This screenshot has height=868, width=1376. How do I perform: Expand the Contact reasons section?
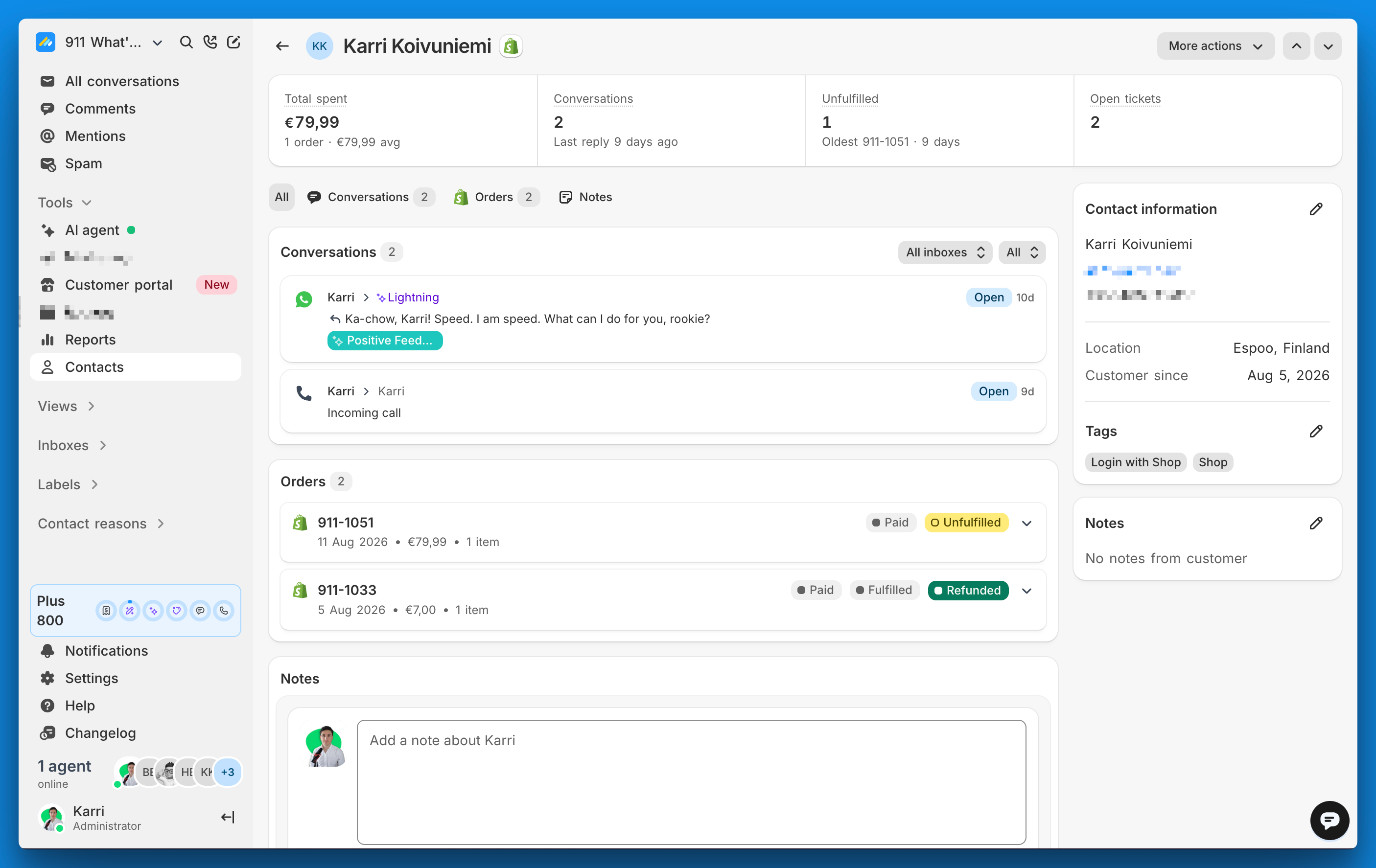[101, 524]
